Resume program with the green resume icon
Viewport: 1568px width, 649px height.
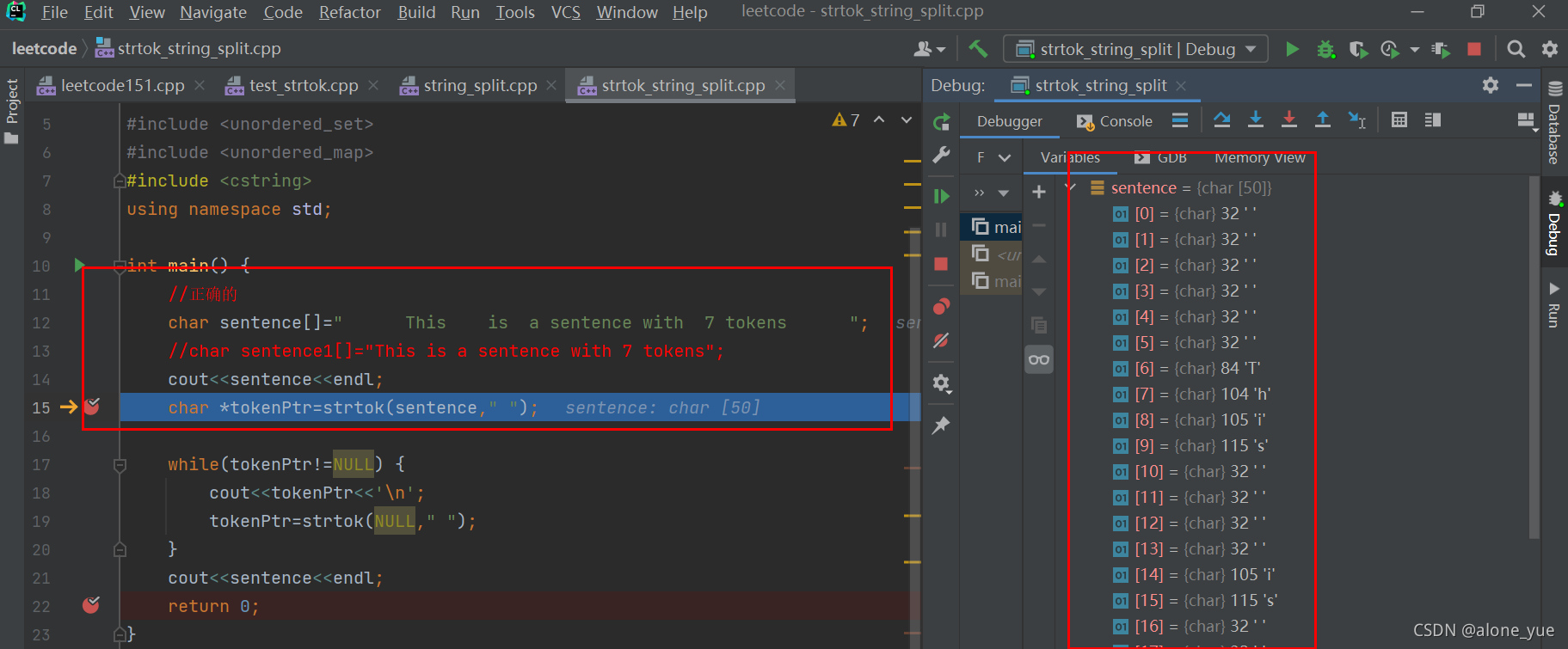click(942, 196)
